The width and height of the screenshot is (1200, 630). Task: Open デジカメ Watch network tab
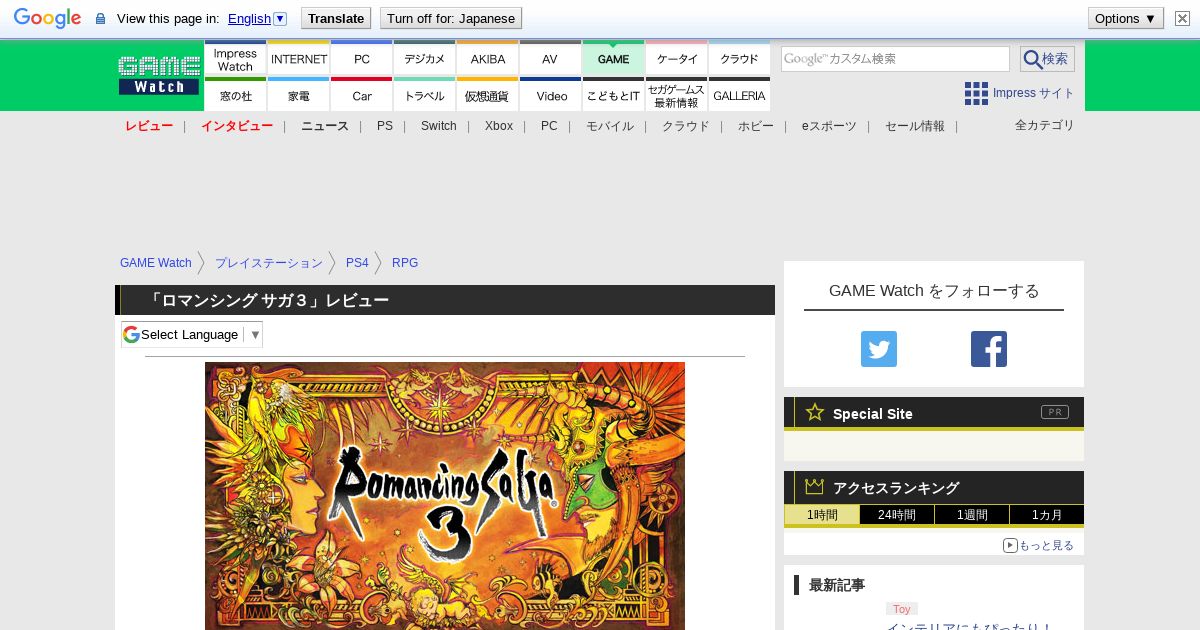coord(425,59)
